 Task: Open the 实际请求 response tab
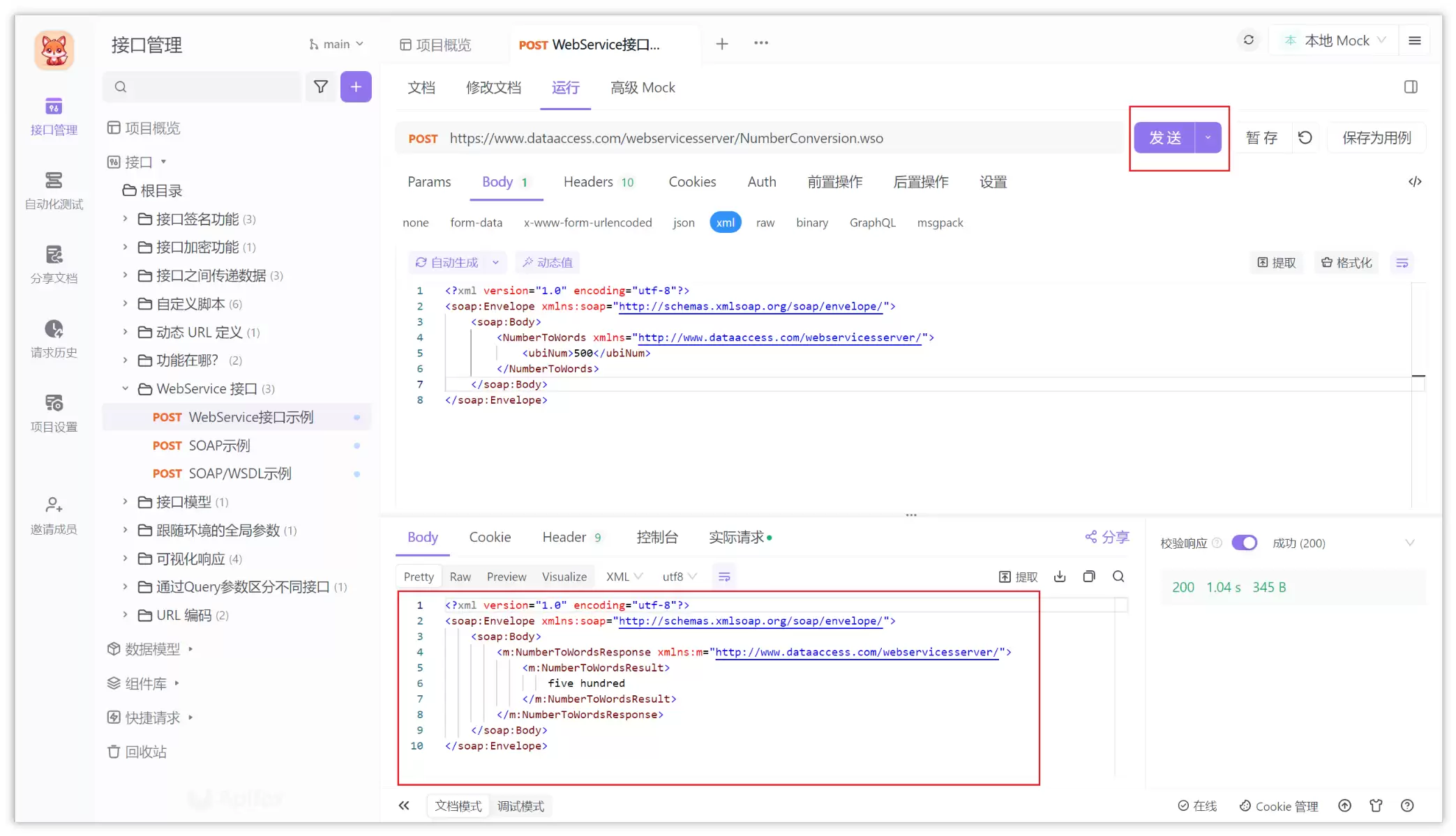pos(740,537)
